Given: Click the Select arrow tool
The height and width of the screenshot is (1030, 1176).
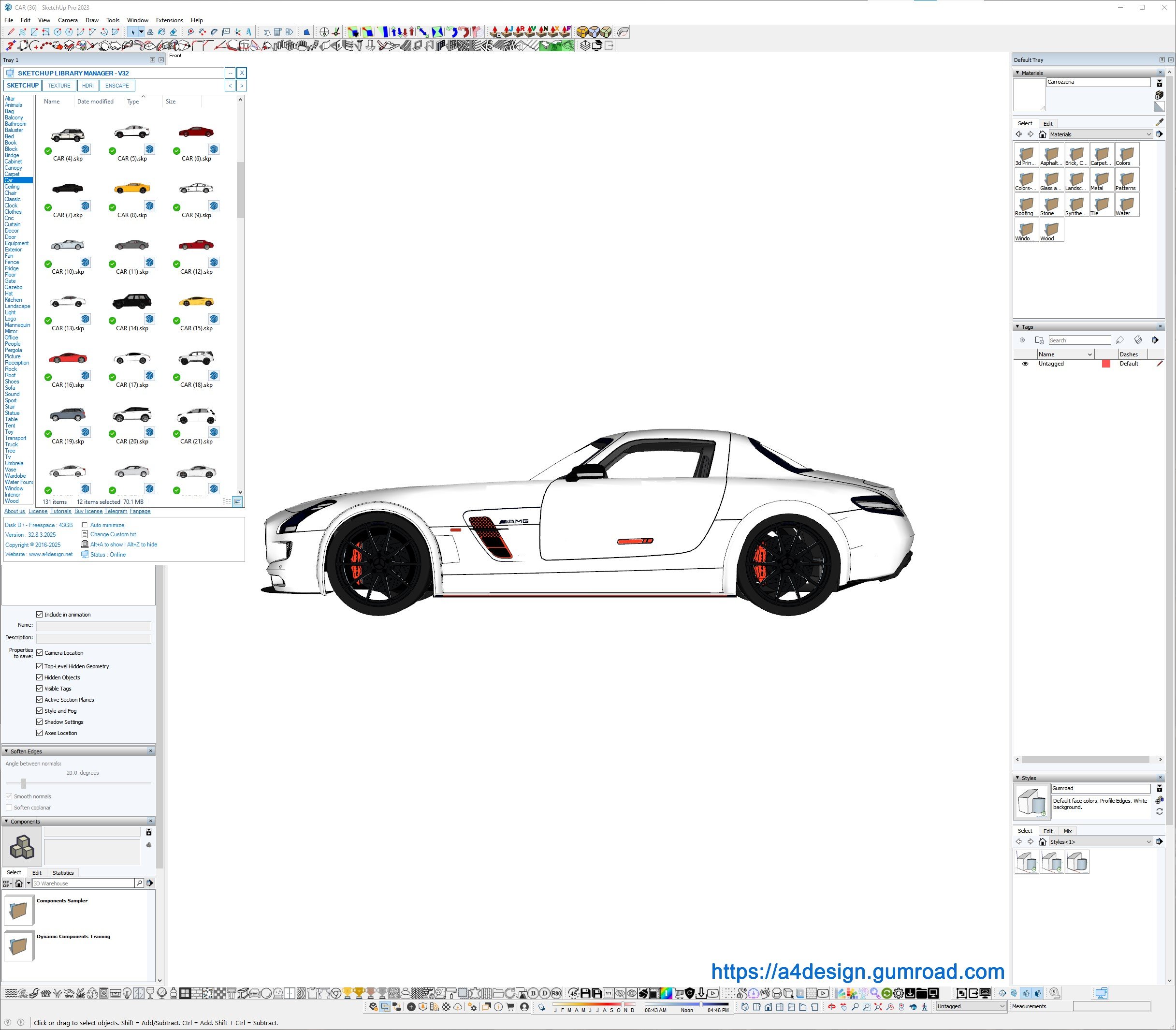Looking at the screenshot, I should [x=133, y=32].
